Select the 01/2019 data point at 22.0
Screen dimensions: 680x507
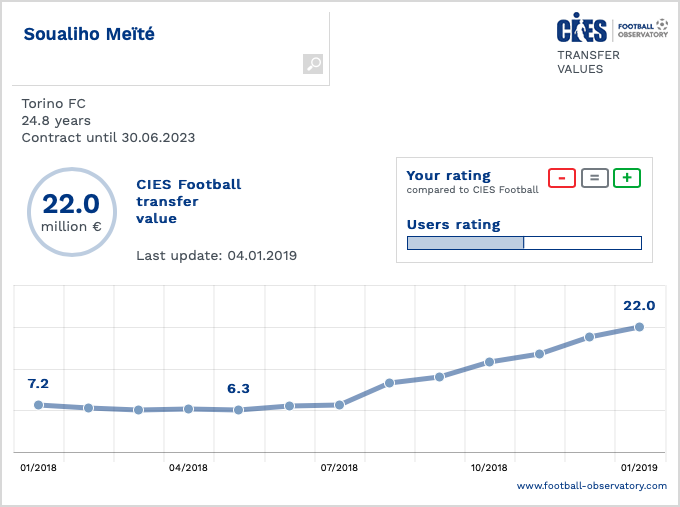639,327
